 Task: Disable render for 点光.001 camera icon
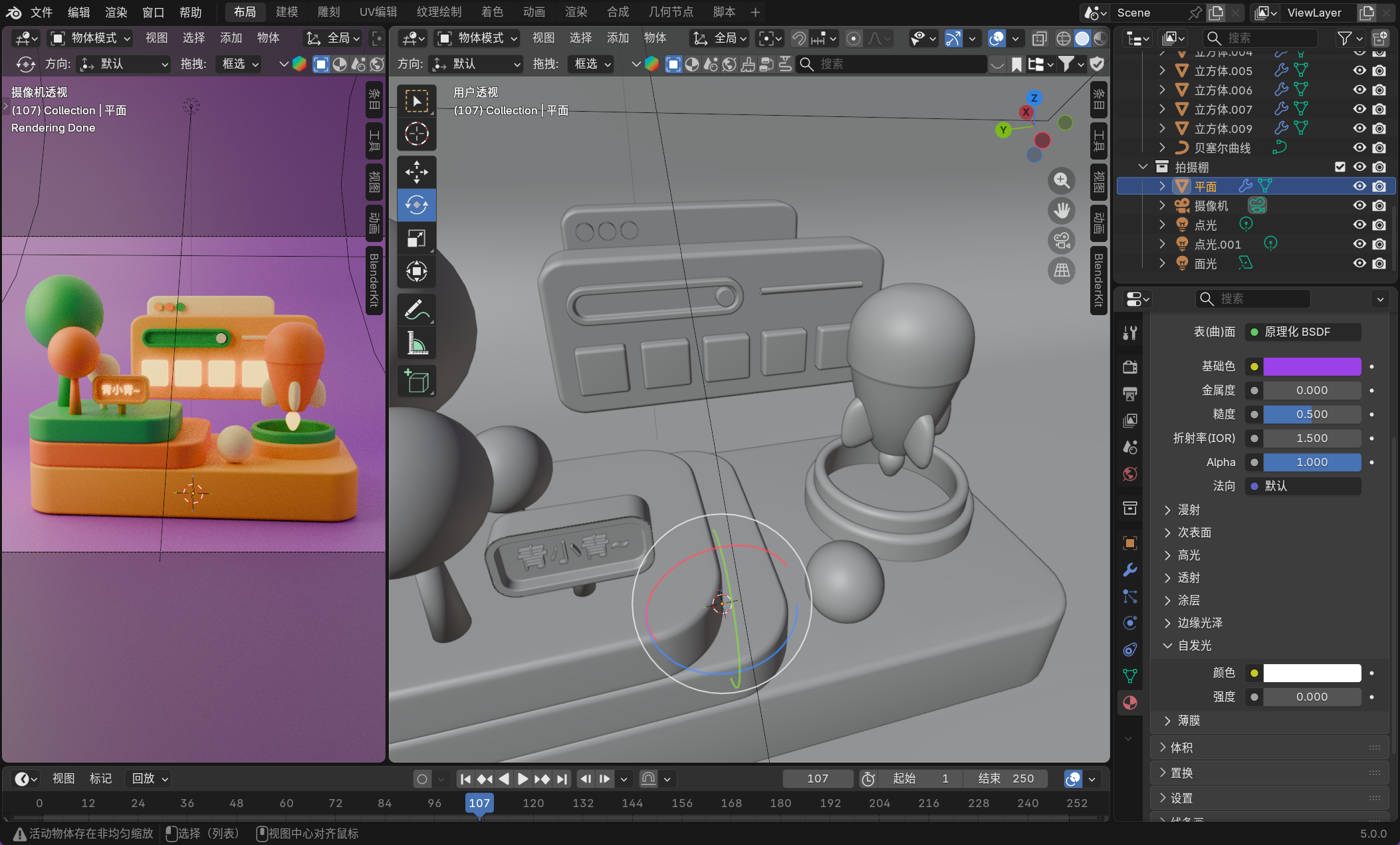click(1379, 244)
